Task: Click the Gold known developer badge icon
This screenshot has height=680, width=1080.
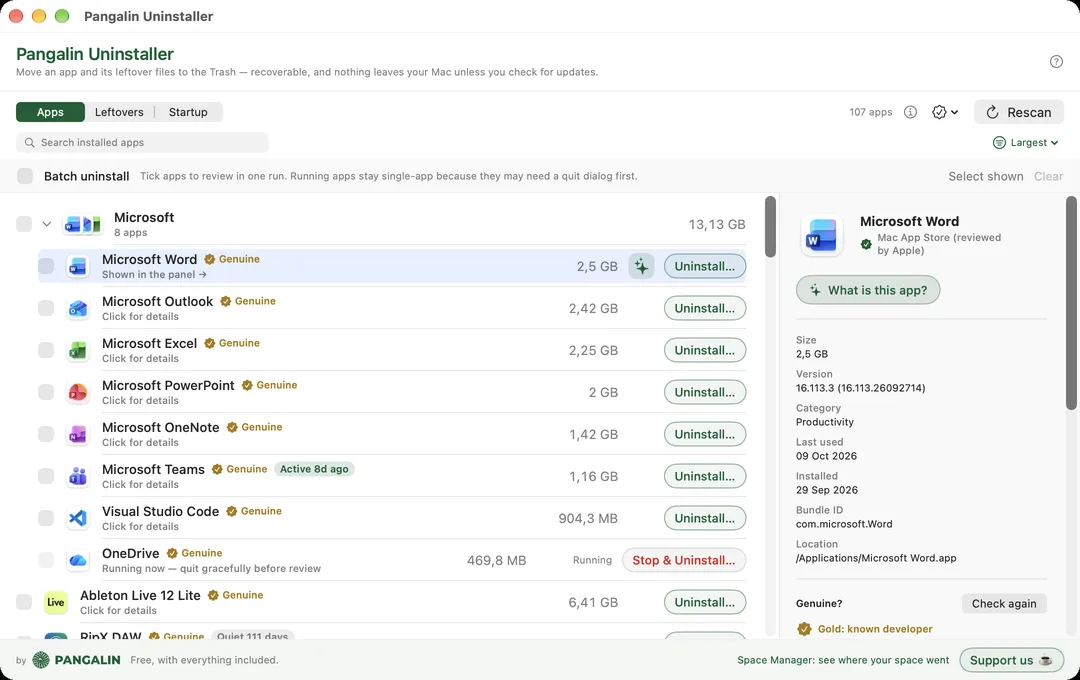Action: point(804,629)
